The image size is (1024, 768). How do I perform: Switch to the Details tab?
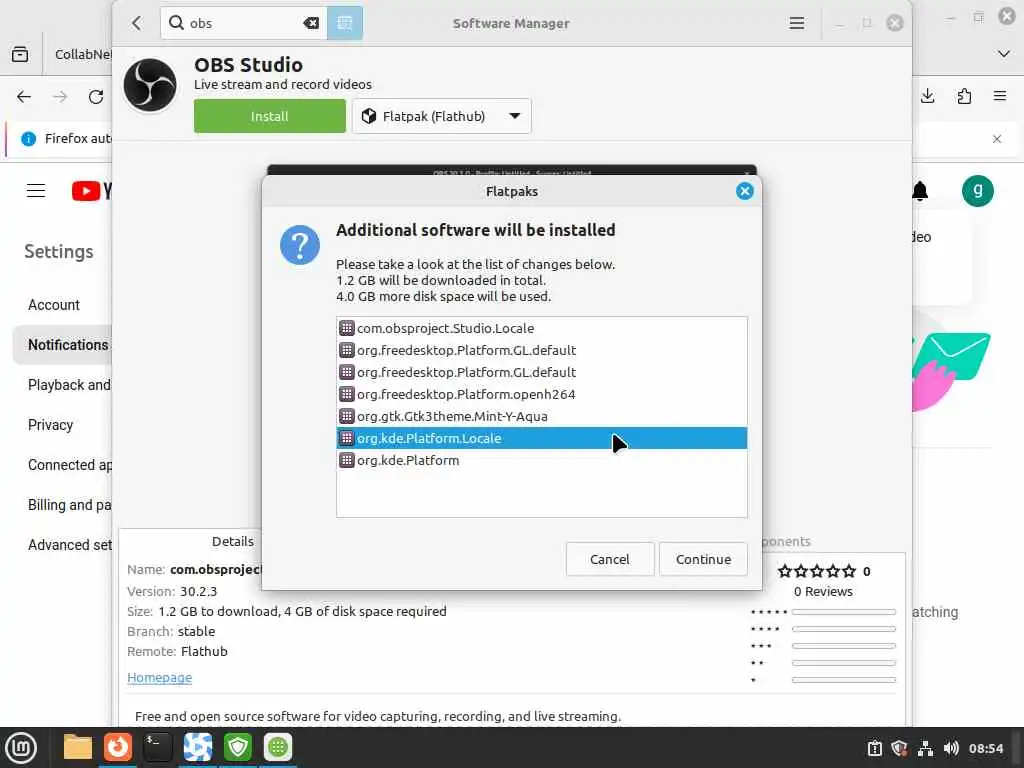click(x=232, y=541)
